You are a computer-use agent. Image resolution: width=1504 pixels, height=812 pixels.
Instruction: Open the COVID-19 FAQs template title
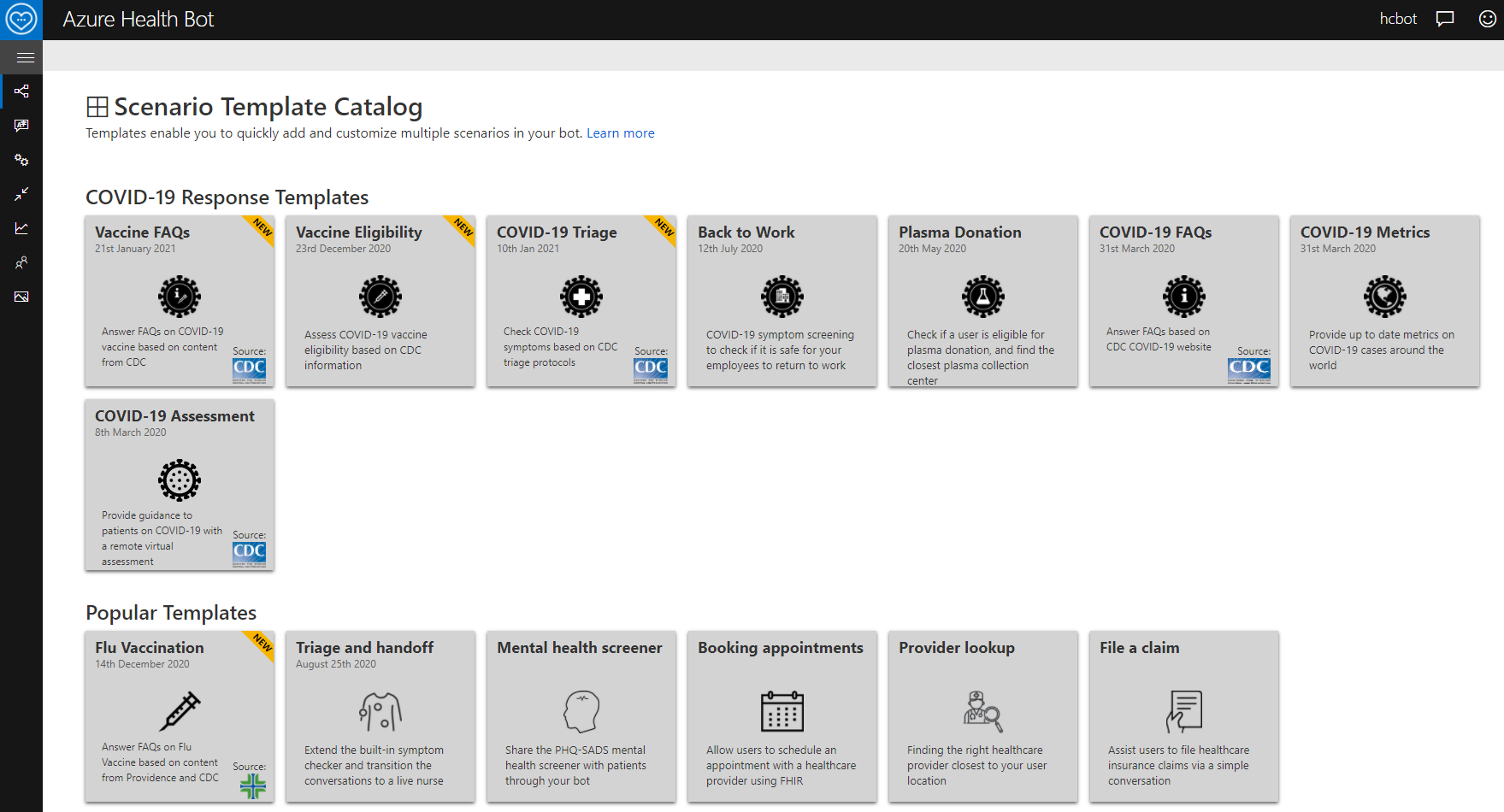1156,232
